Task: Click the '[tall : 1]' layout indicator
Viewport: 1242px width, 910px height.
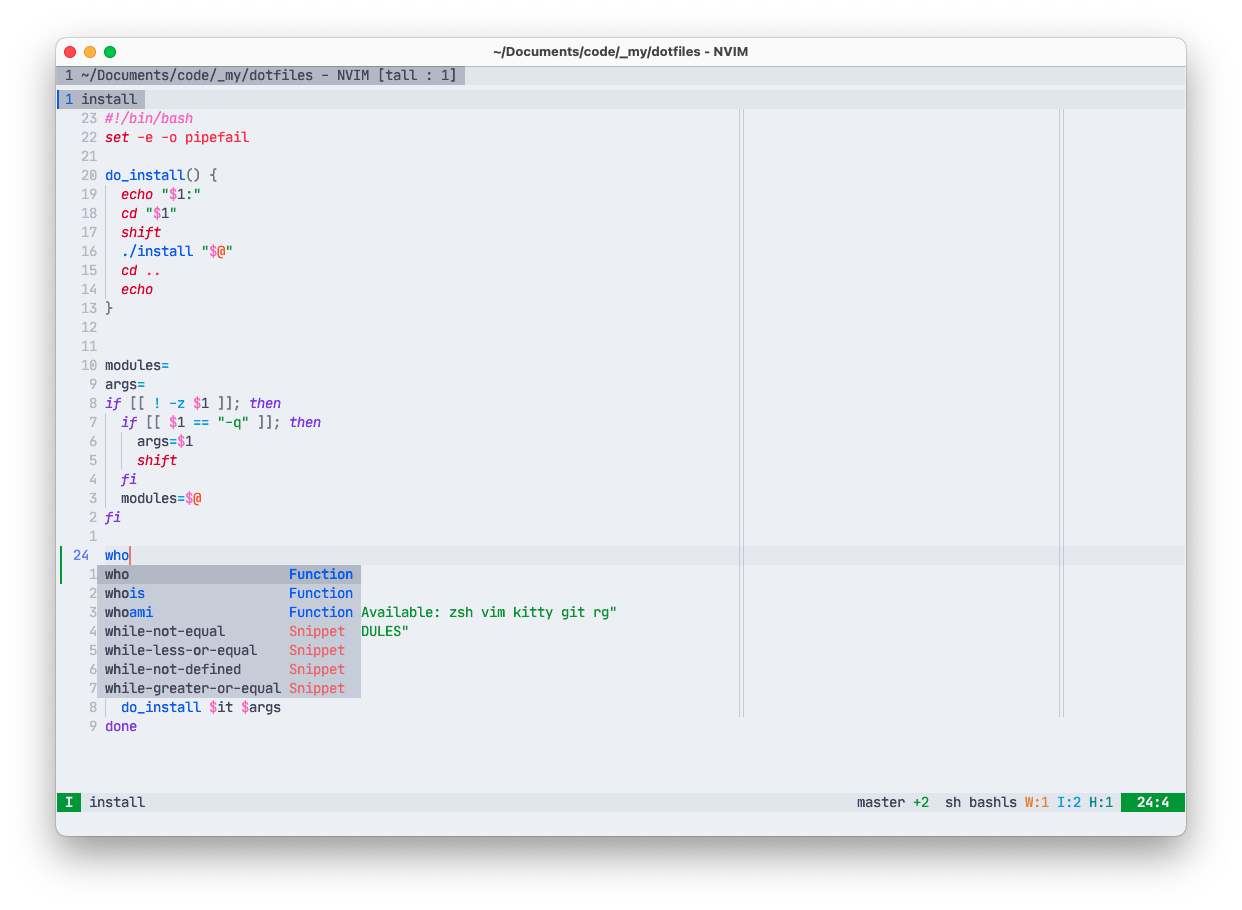Action: (x=417, y=75)
